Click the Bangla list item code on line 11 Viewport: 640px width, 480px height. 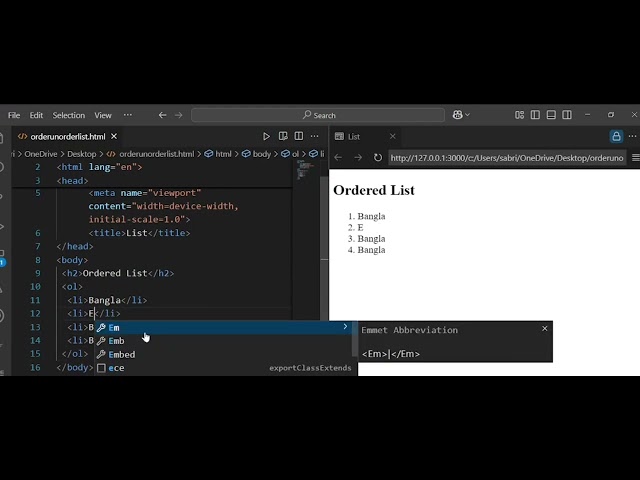tap(107, 300)
